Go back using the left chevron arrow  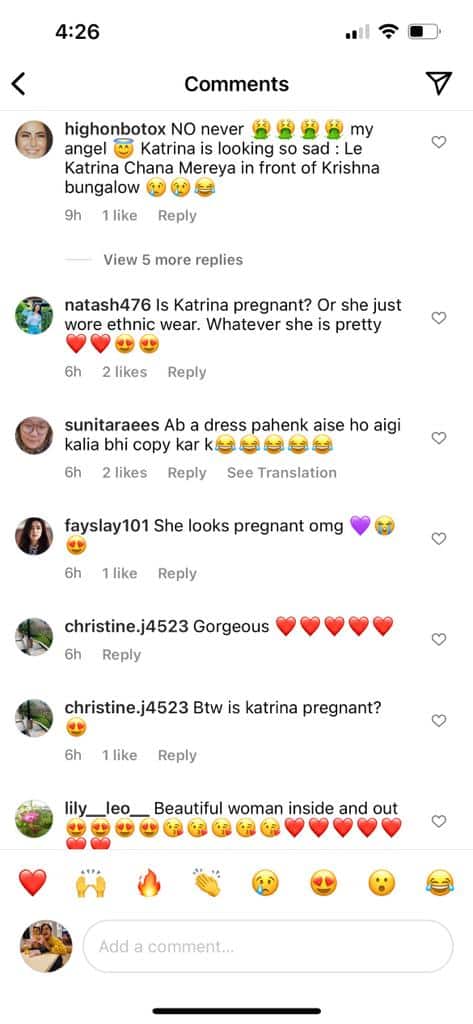[19, 84]
